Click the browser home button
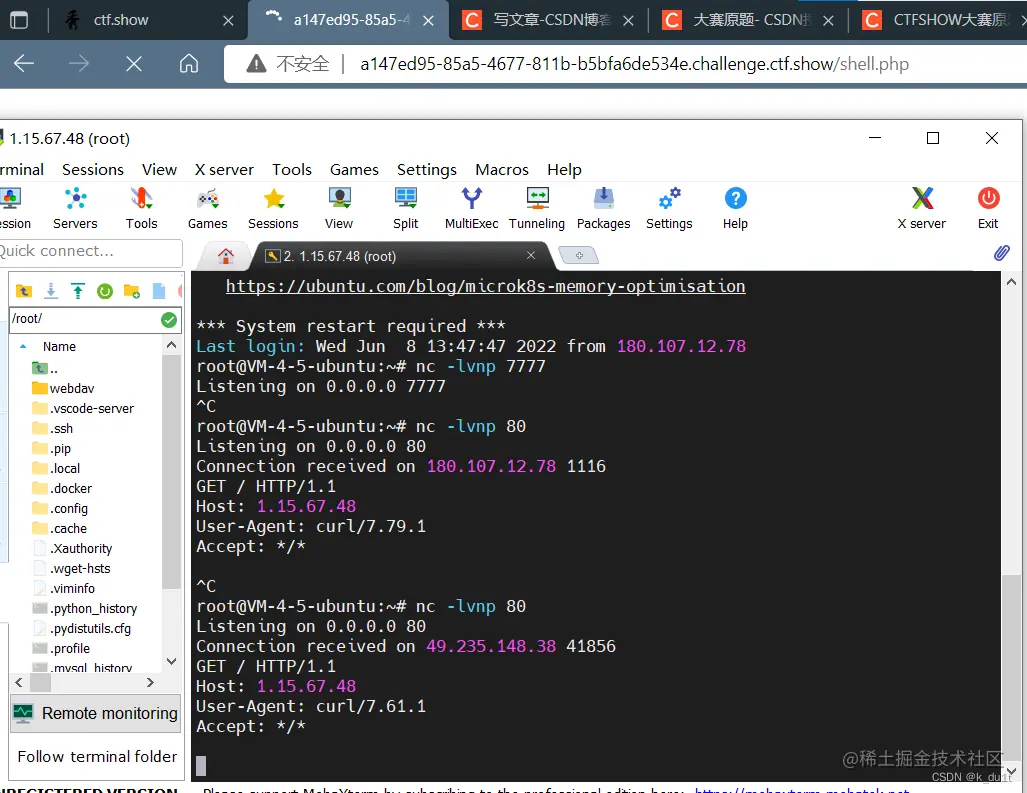The height and width of the screenshot is (793, 1027). pyautogui.click(x=189, y=64)
